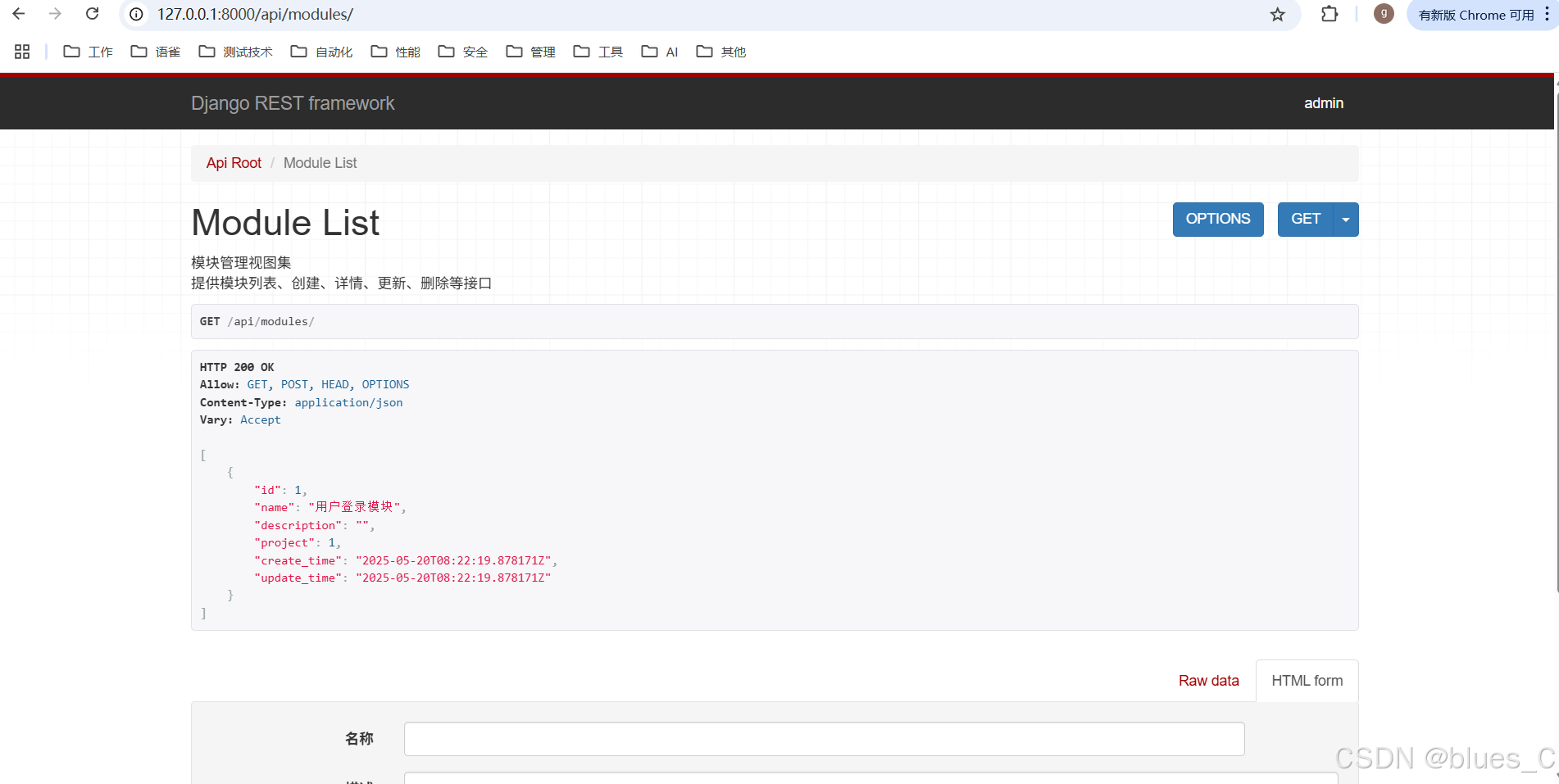This screenshot has width=1559, height=784.
Task: Click the Django REST framework brand link
Action: click(293, 103)
